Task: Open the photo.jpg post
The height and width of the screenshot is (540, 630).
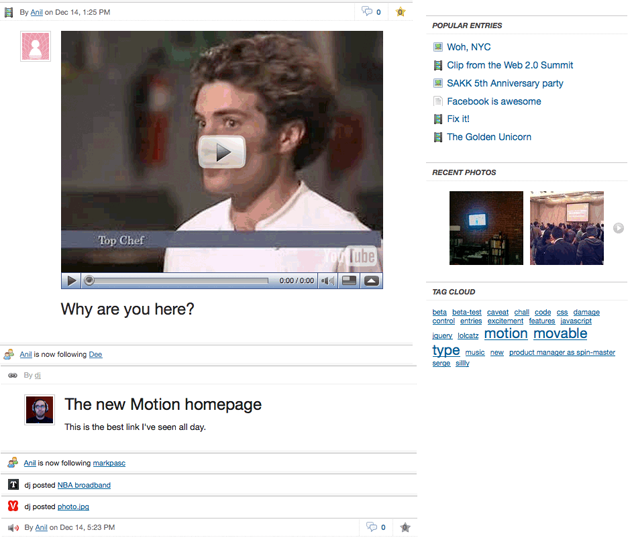Action: pyautogui.click(x=73, y=507)
